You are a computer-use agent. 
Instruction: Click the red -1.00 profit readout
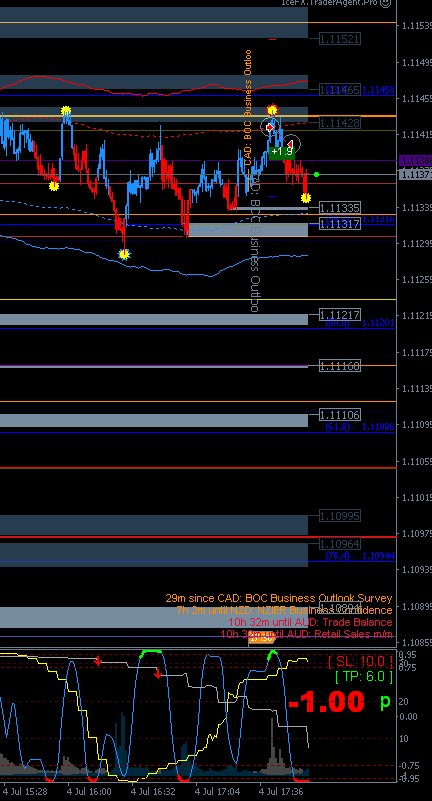(326, 702)
